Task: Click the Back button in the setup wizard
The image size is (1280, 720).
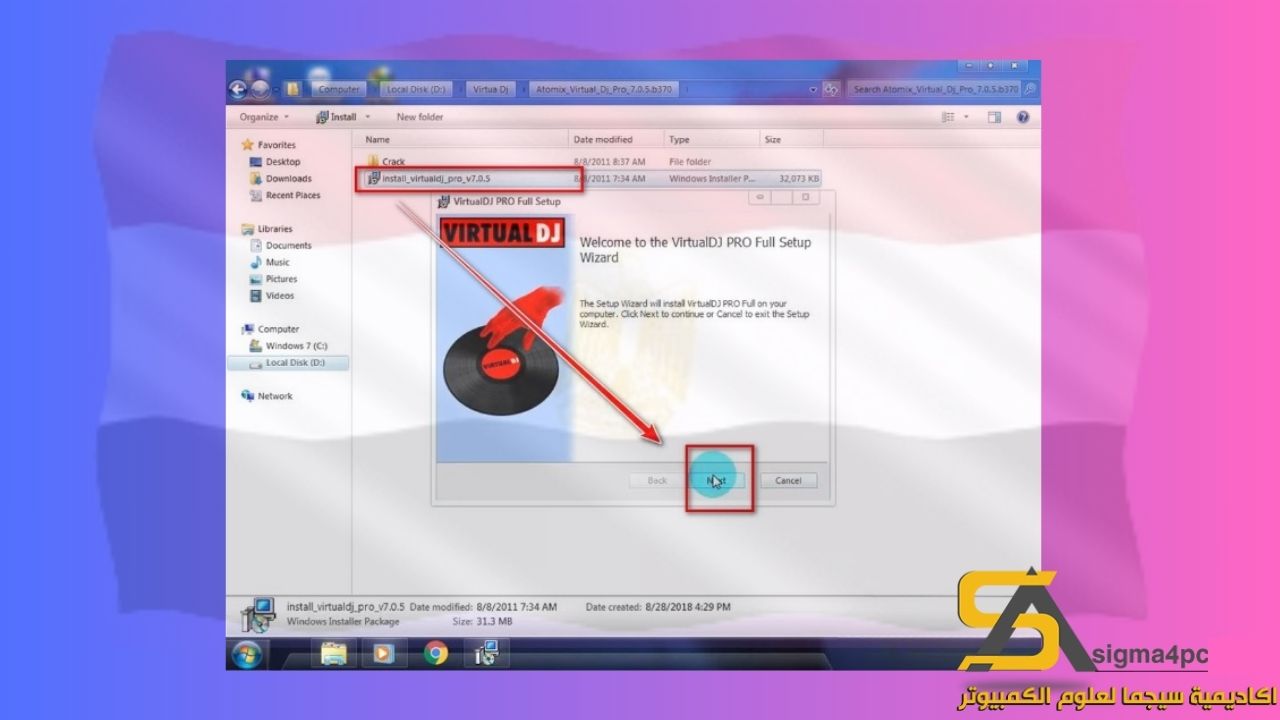Action: [x=657, y=480]
